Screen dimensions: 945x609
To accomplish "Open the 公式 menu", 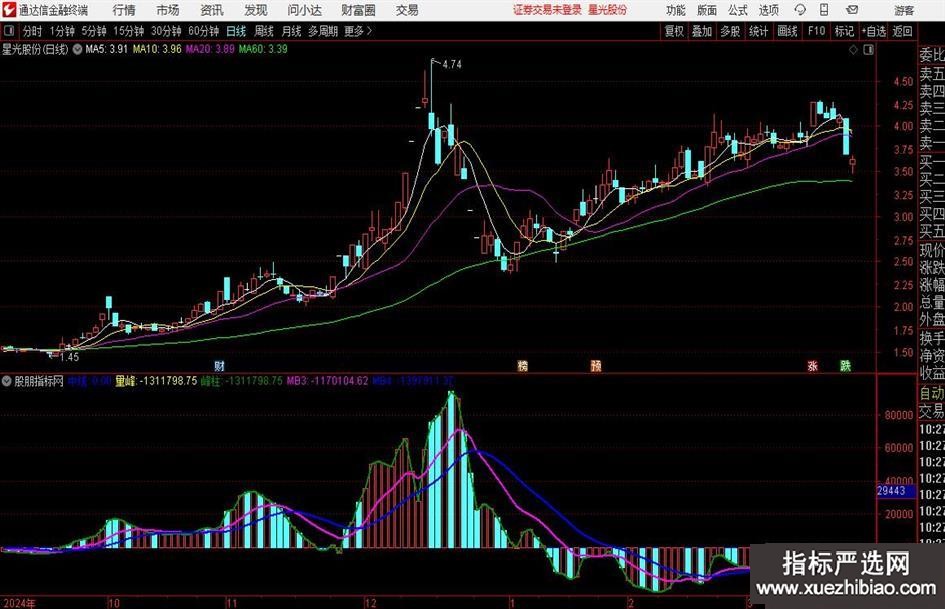I will click(738, 10).
